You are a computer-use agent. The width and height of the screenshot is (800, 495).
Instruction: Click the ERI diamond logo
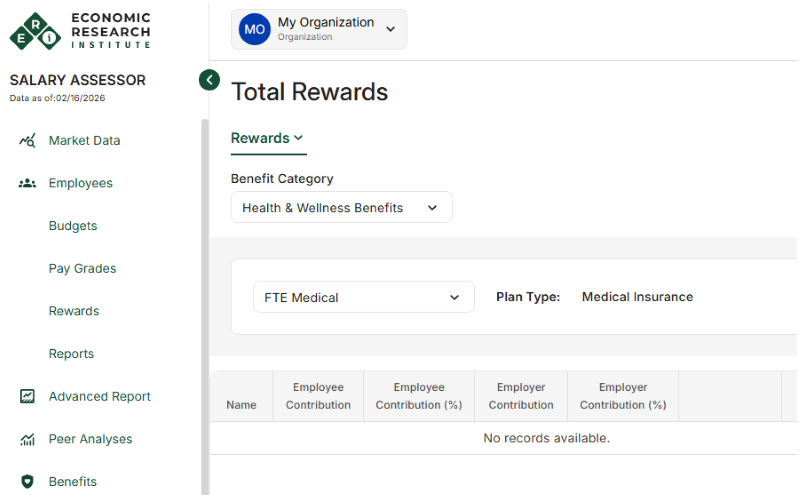(x=35, y=32)
